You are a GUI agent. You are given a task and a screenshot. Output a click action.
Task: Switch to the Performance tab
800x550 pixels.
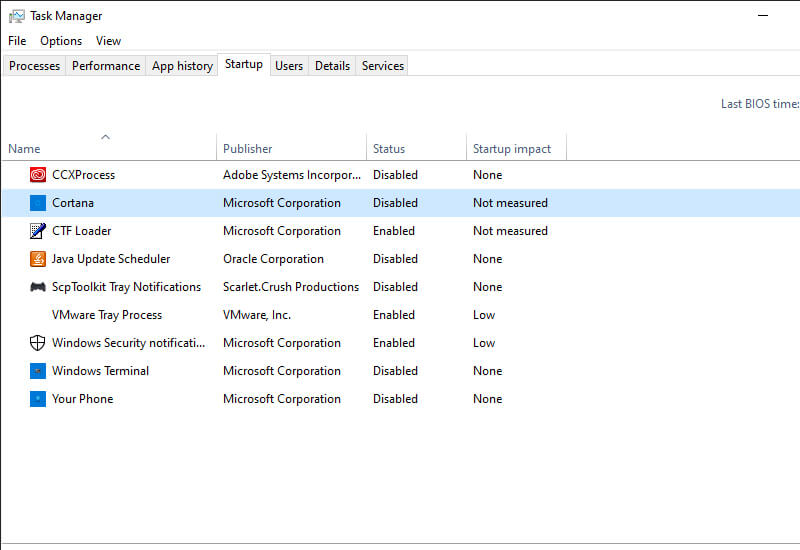(106, 66)
